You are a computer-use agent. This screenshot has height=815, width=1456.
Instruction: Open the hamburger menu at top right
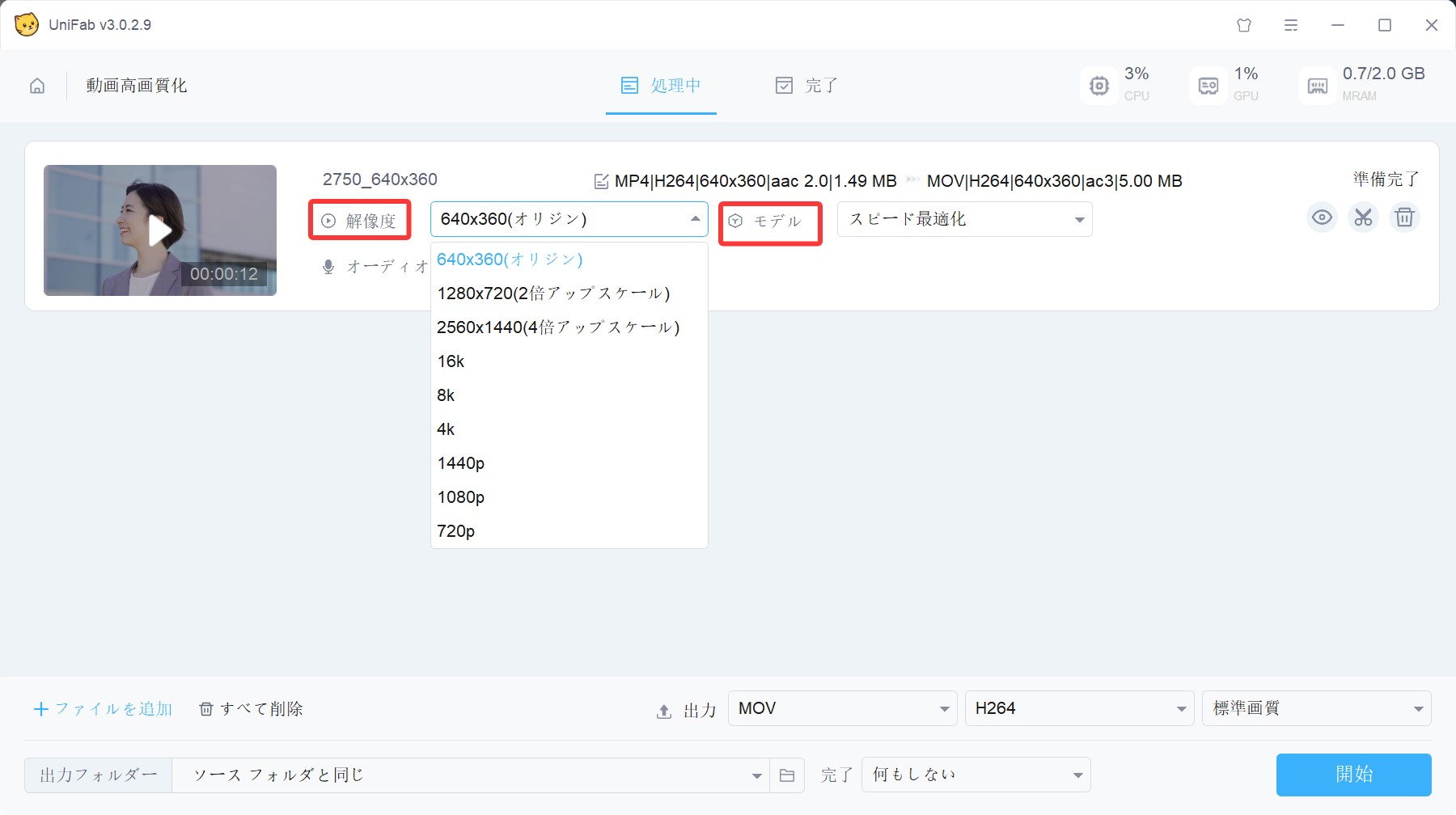[x=1290, y=25]
